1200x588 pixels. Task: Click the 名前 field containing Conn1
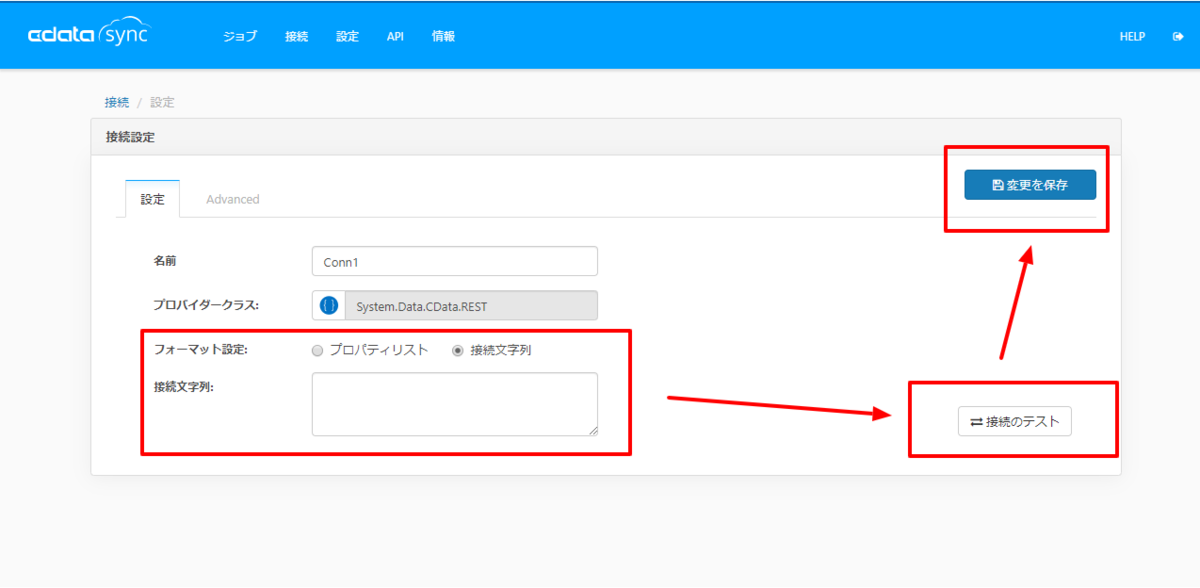(x=455, y=261)
